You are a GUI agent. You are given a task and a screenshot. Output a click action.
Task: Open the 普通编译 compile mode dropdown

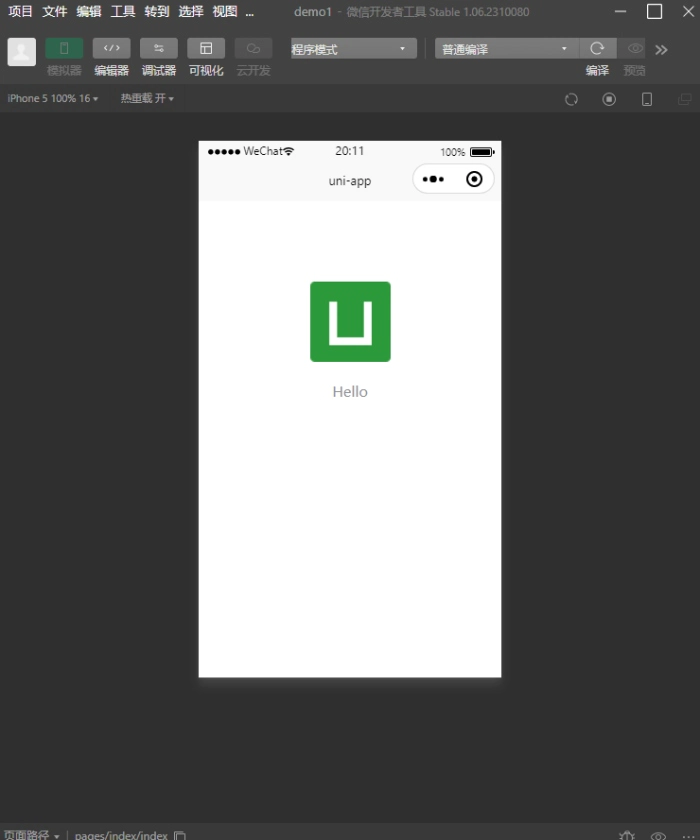click(x=506, y=49)
